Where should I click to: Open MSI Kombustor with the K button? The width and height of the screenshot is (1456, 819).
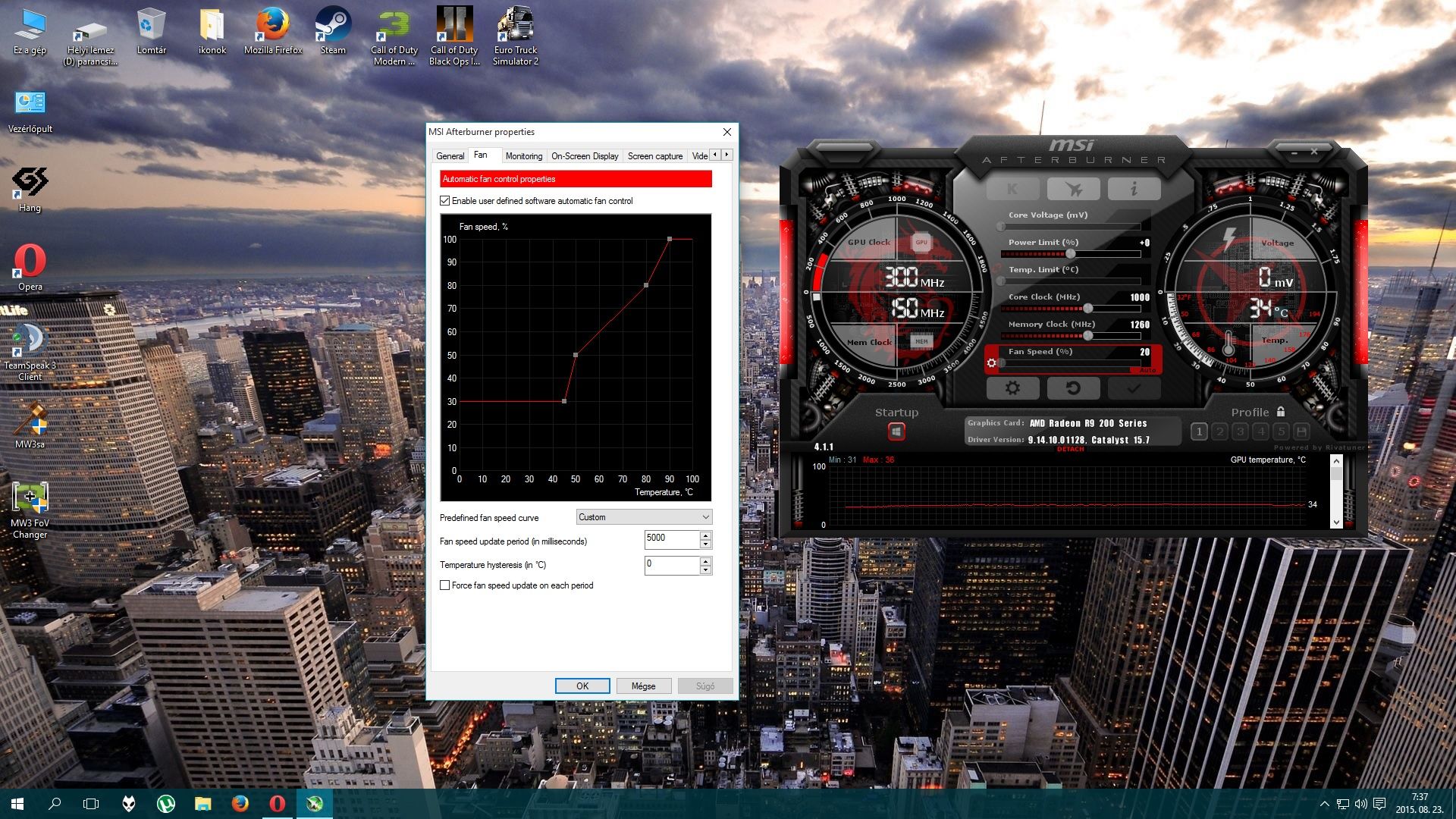(1012, 189)
